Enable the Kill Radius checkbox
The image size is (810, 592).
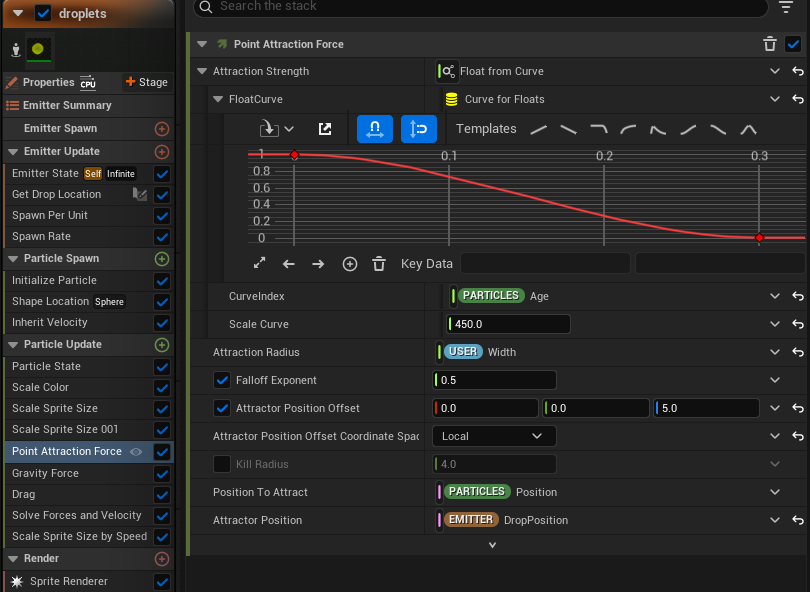pos(222,464)
